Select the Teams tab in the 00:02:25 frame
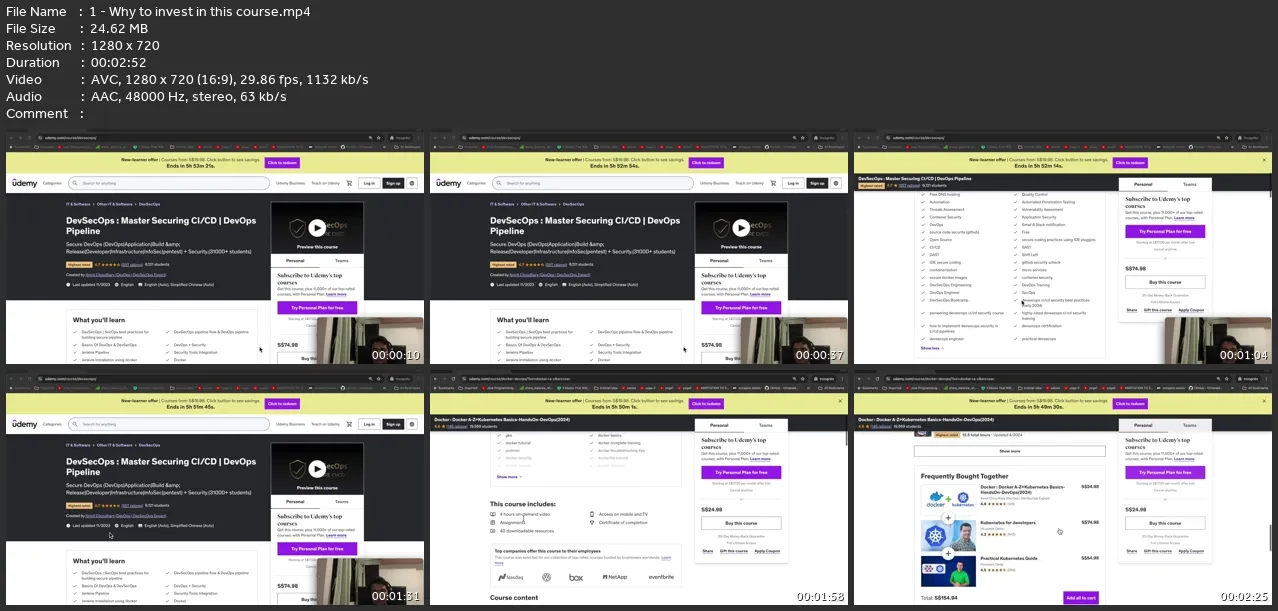 [1189, 425]
